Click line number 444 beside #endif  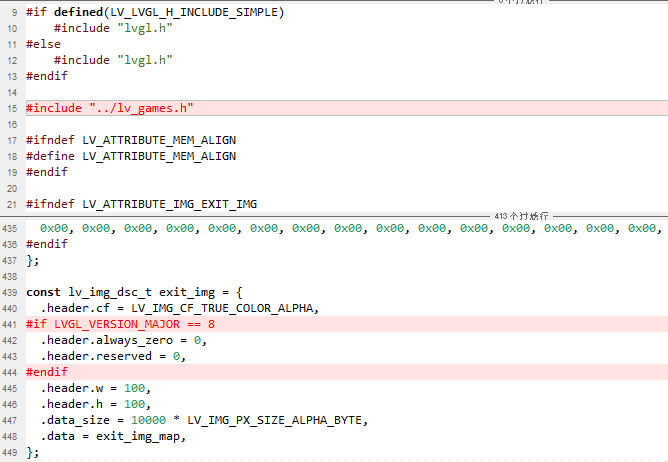click(x=9, y=372)
